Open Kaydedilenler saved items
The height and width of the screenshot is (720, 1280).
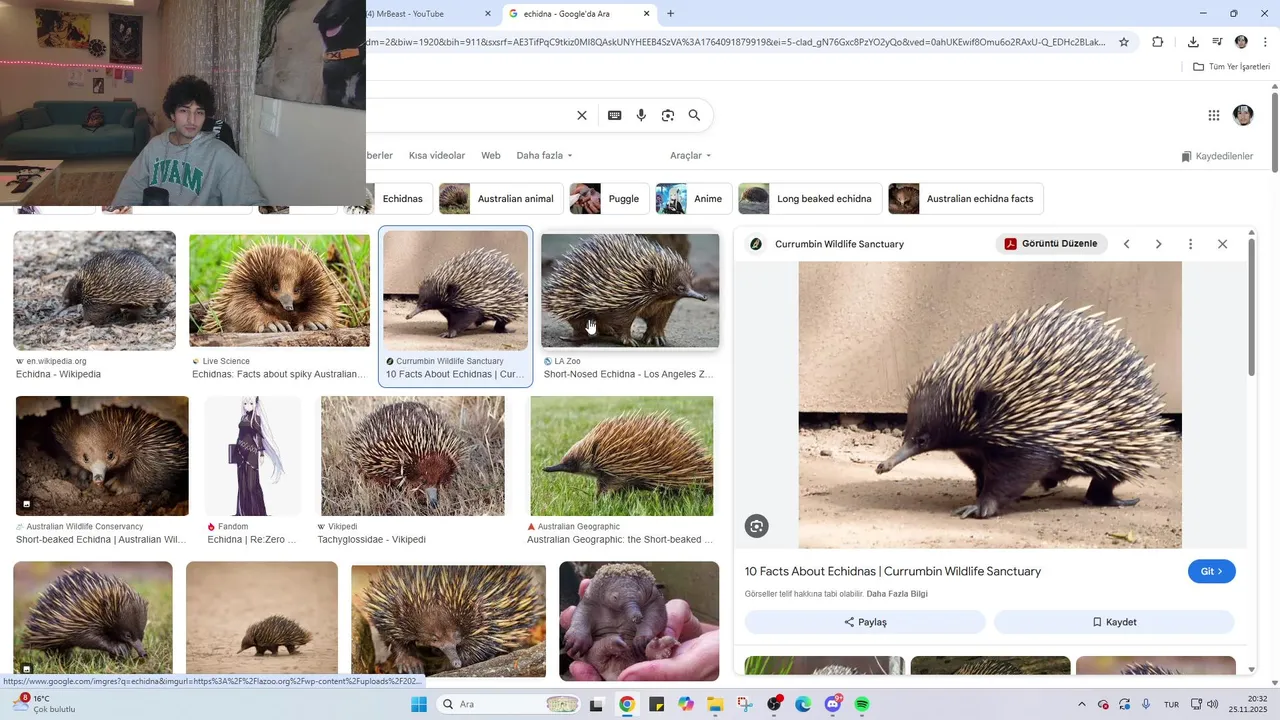pos(1217,156)
